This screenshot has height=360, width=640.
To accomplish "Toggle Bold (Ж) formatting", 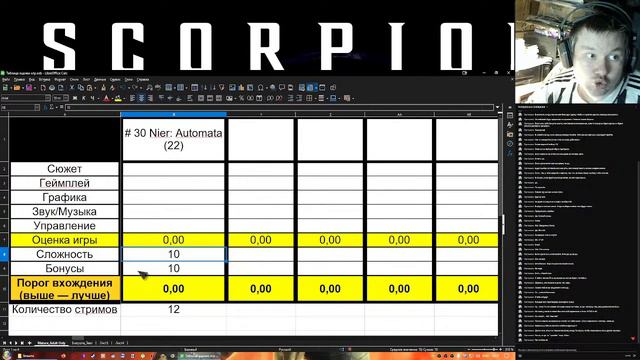I will click(x=75, y=98).
